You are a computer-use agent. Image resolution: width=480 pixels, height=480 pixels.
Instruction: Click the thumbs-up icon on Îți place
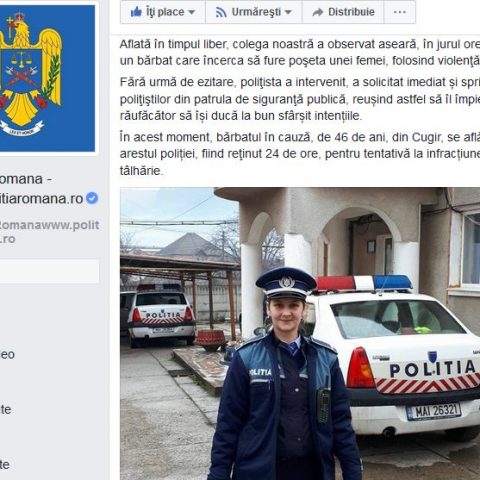(136, 12)
